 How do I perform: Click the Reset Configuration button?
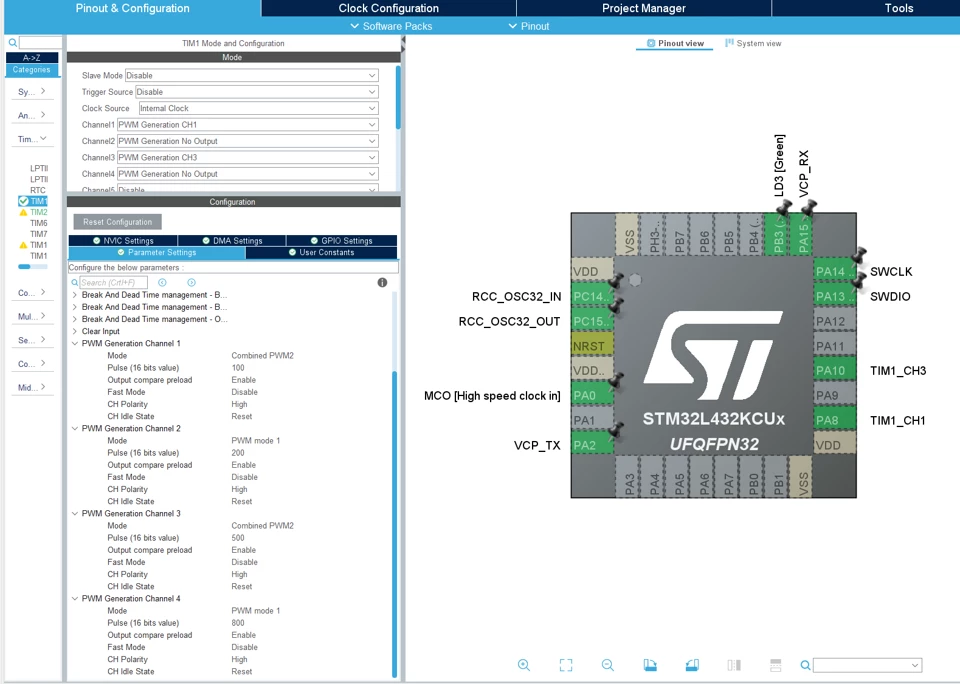coord(118,222)
